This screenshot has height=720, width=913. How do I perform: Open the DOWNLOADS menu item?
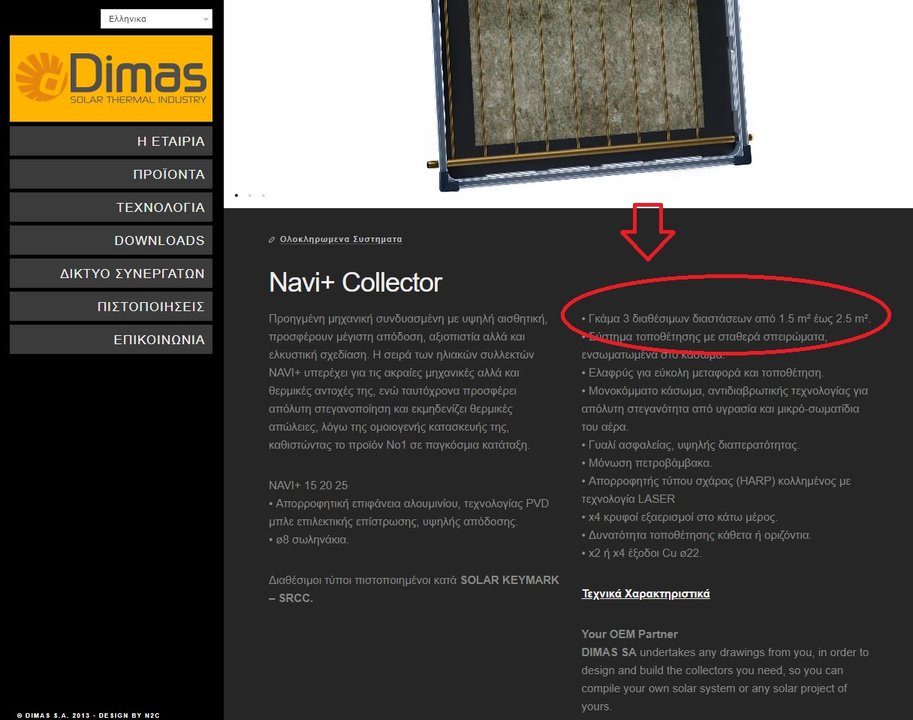click(111, 240)
